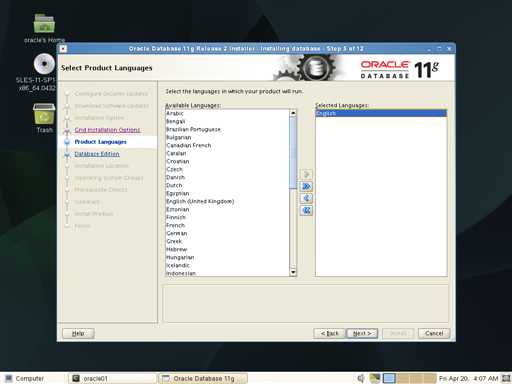Select Brazilian Portuguese in Available Languages
This screenshot has height=384, width=512.
tap(228, 129)
